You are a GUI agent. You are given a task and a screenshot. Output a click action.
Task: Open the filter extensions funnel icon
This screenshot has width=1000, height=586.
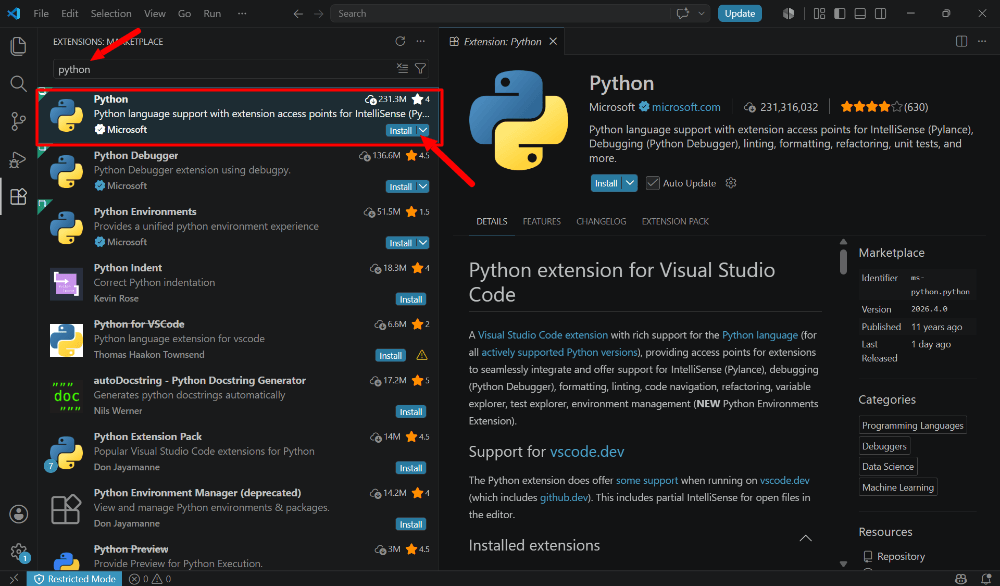point(420,68)
